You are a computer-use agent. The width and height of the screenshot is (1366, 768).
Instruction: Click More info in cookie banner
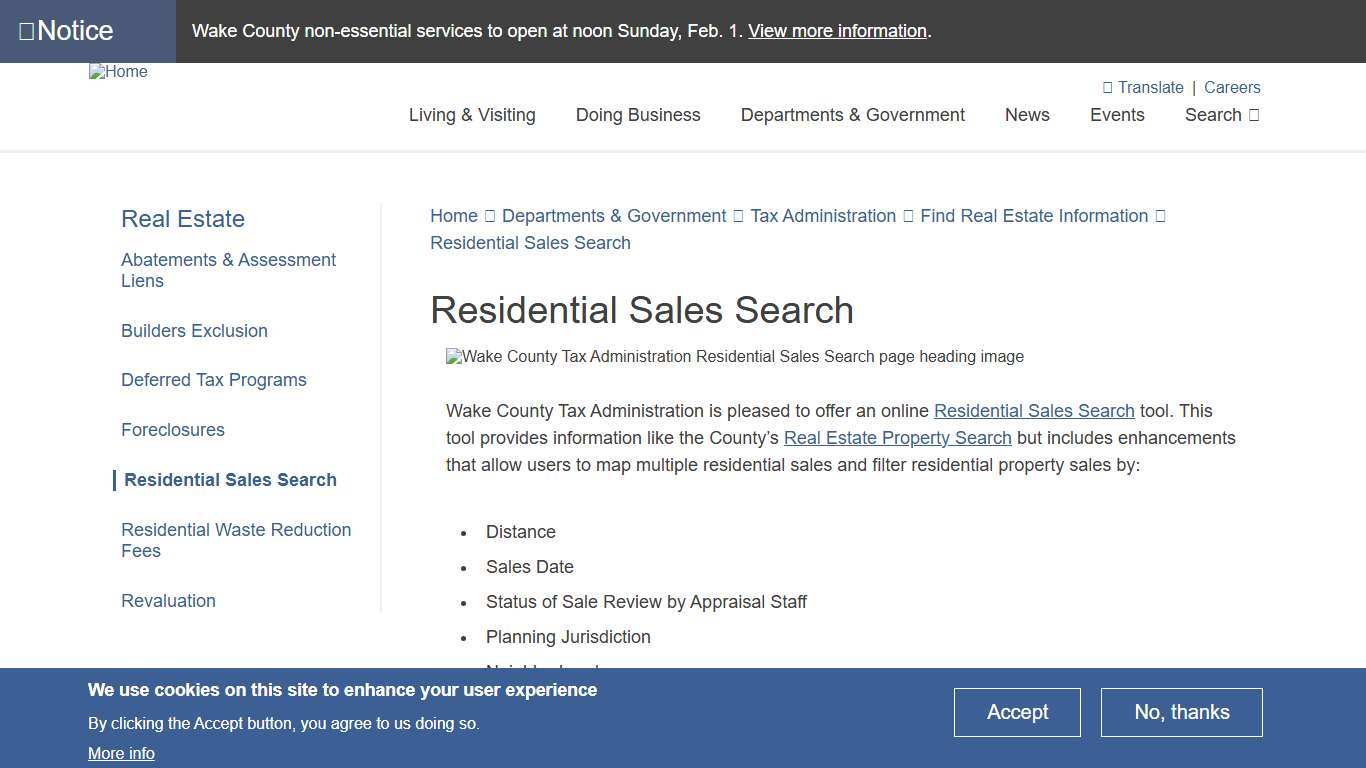(x=121, y=753)
